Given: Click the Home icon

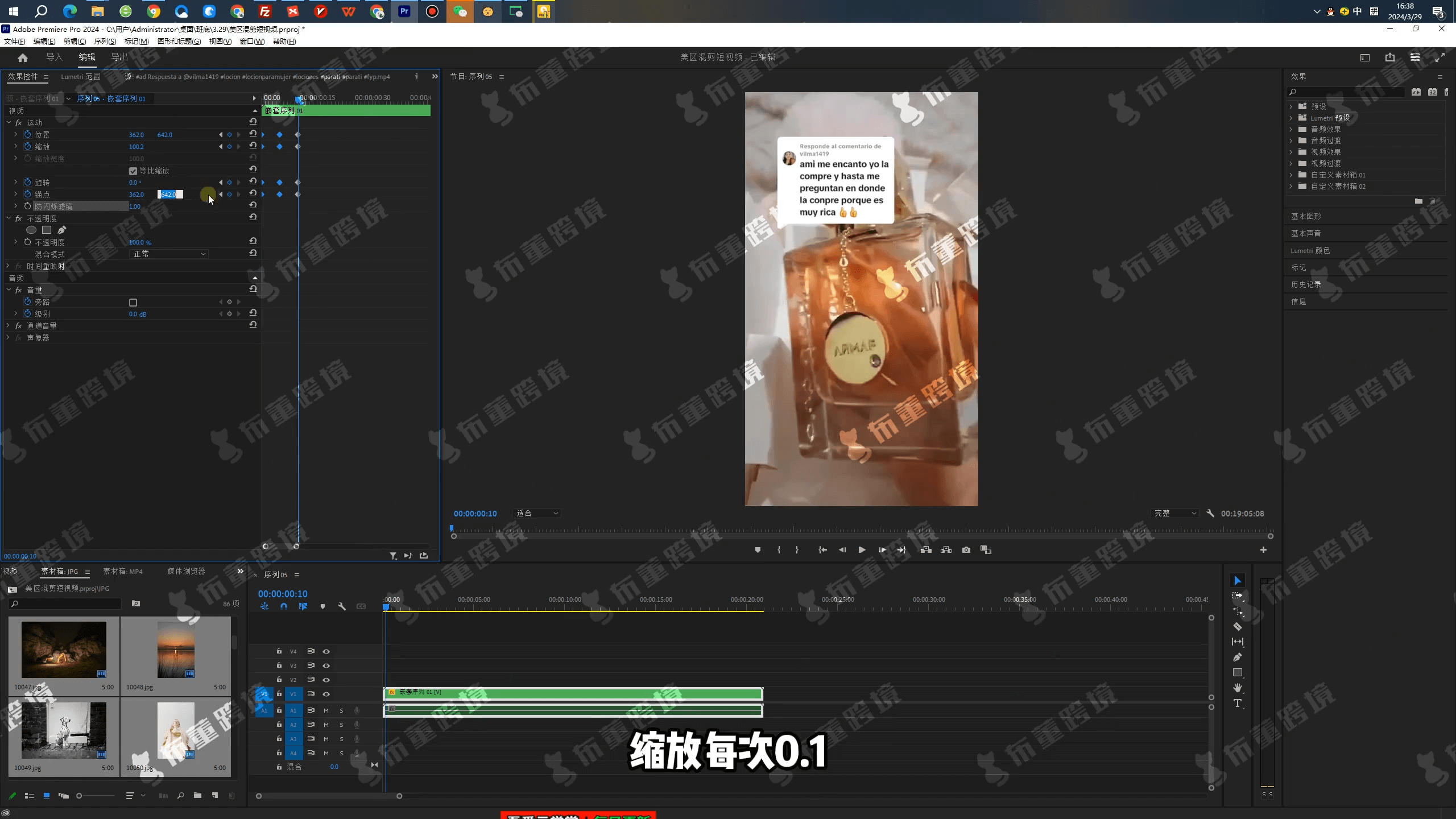Looking at the screenshot, I should [23, 57].
